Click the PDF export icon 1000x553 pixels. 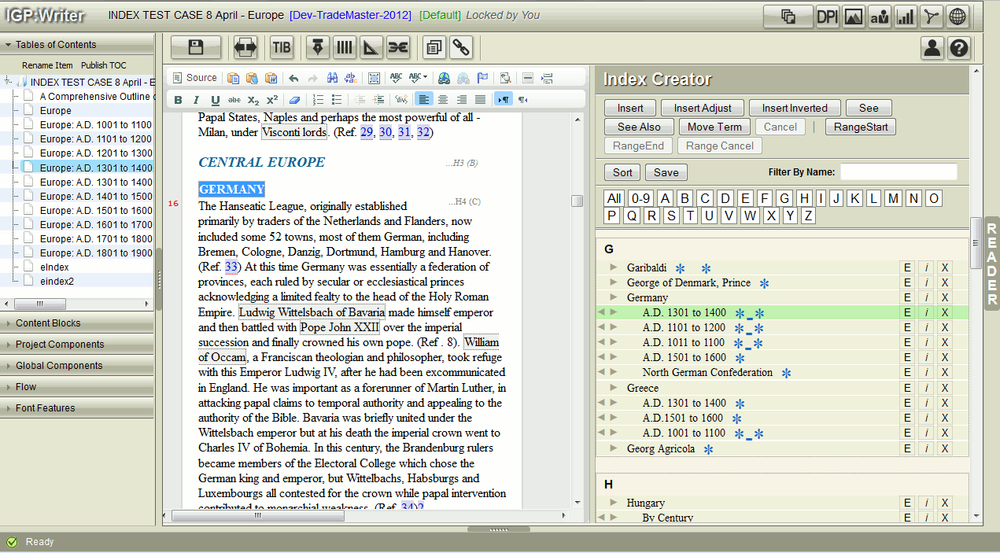tap(932, 17)
